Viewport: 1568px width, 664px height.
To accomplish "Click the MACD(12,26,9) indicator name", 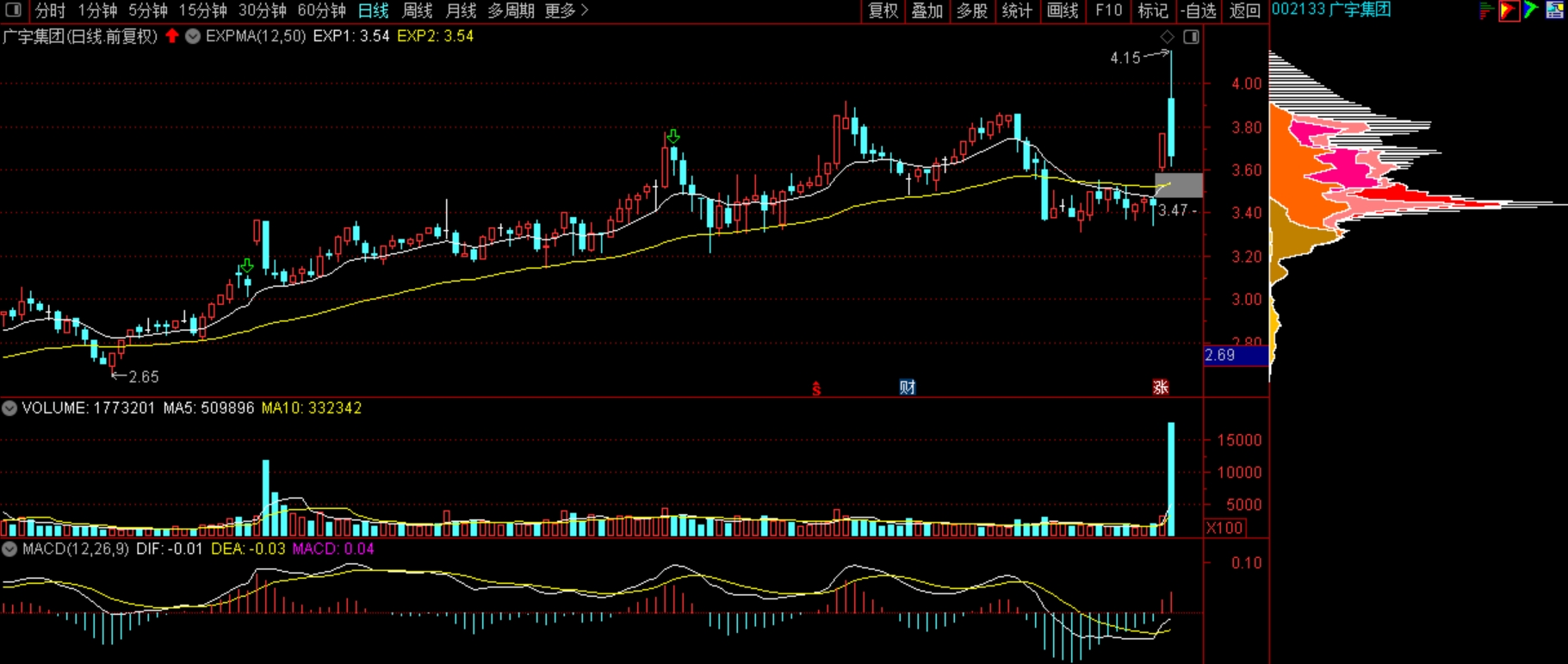I will [76, 549].
